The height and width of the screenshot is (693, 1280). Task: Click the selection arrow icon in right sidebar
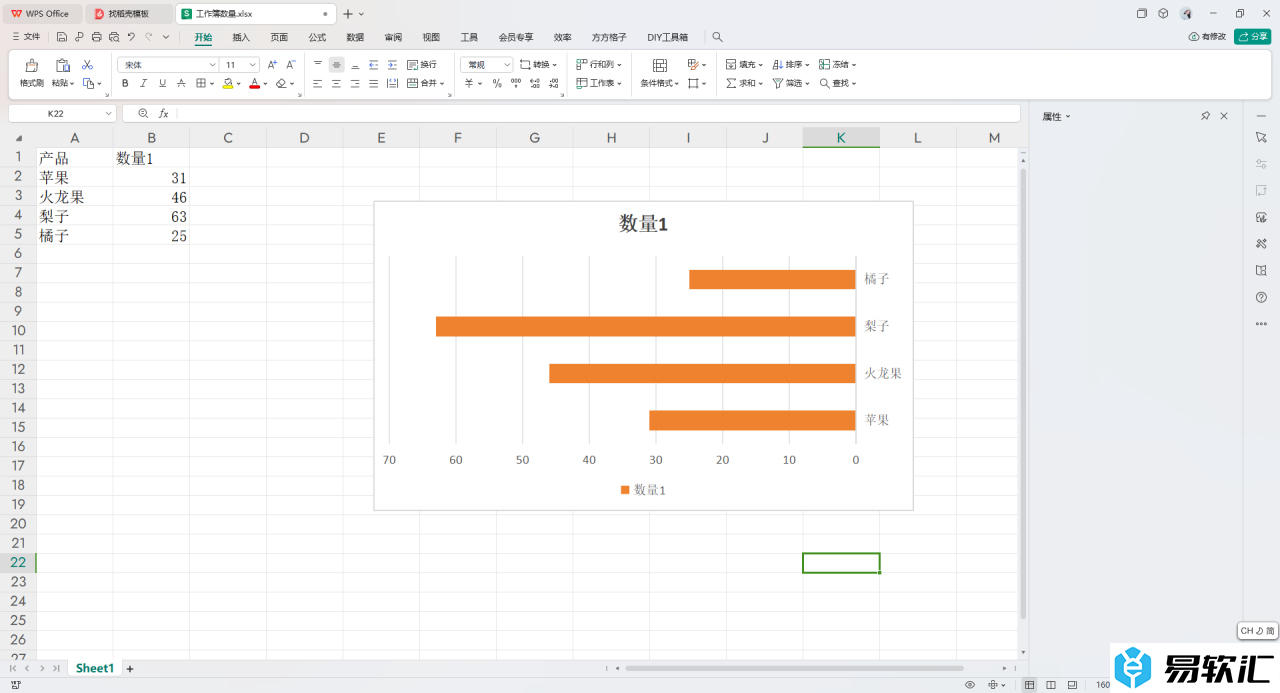coord(1261,136)
